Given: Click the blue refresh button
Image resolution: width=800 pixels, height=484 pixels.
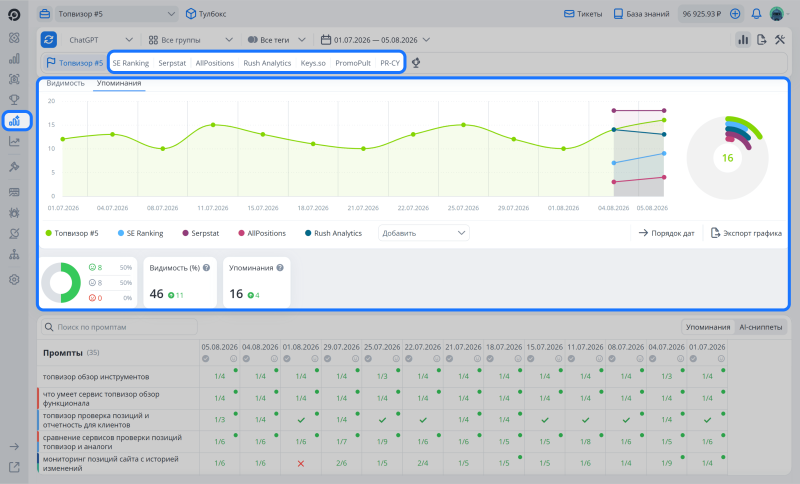Looking at the screenshot, I should [48, 39].
